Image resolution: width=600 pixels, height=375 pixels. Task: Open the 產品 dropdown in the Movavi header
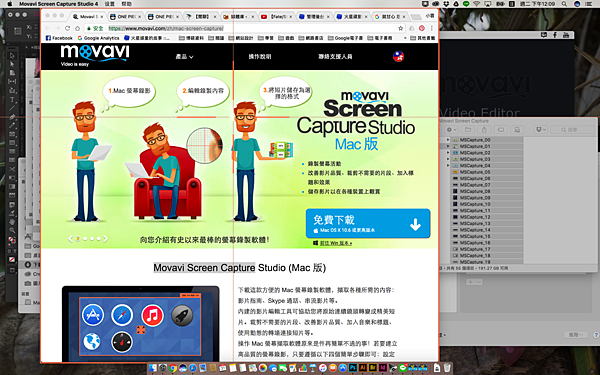tap(184, 57)
